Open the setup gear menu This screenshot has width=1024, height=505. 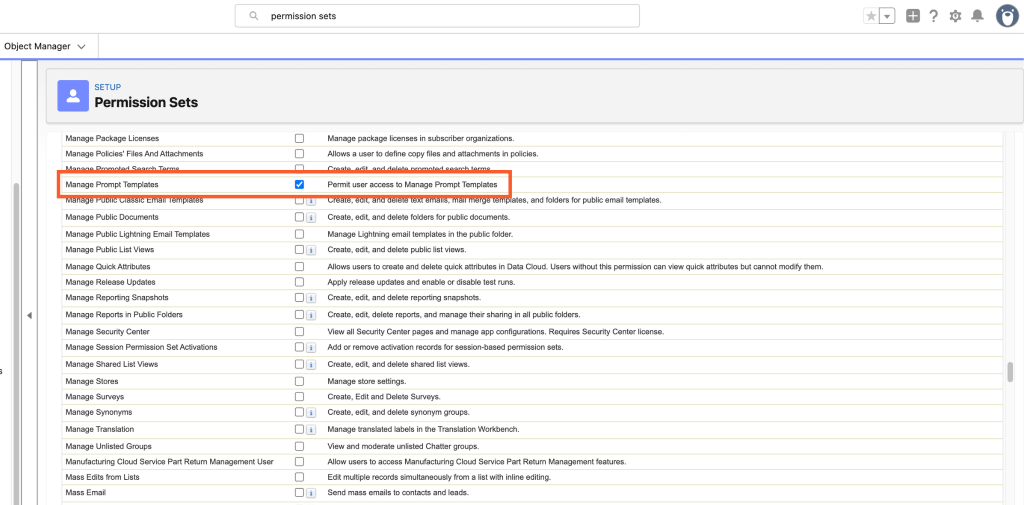(x=955, y=16)
